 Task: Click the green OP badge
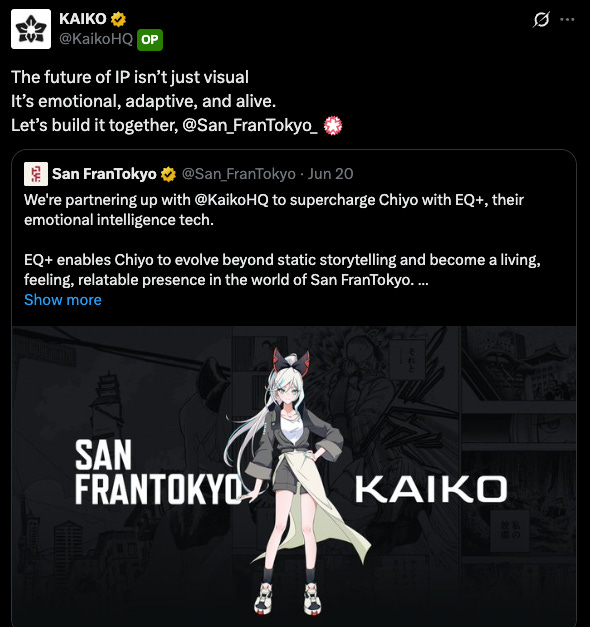click(x=150, y=40)
